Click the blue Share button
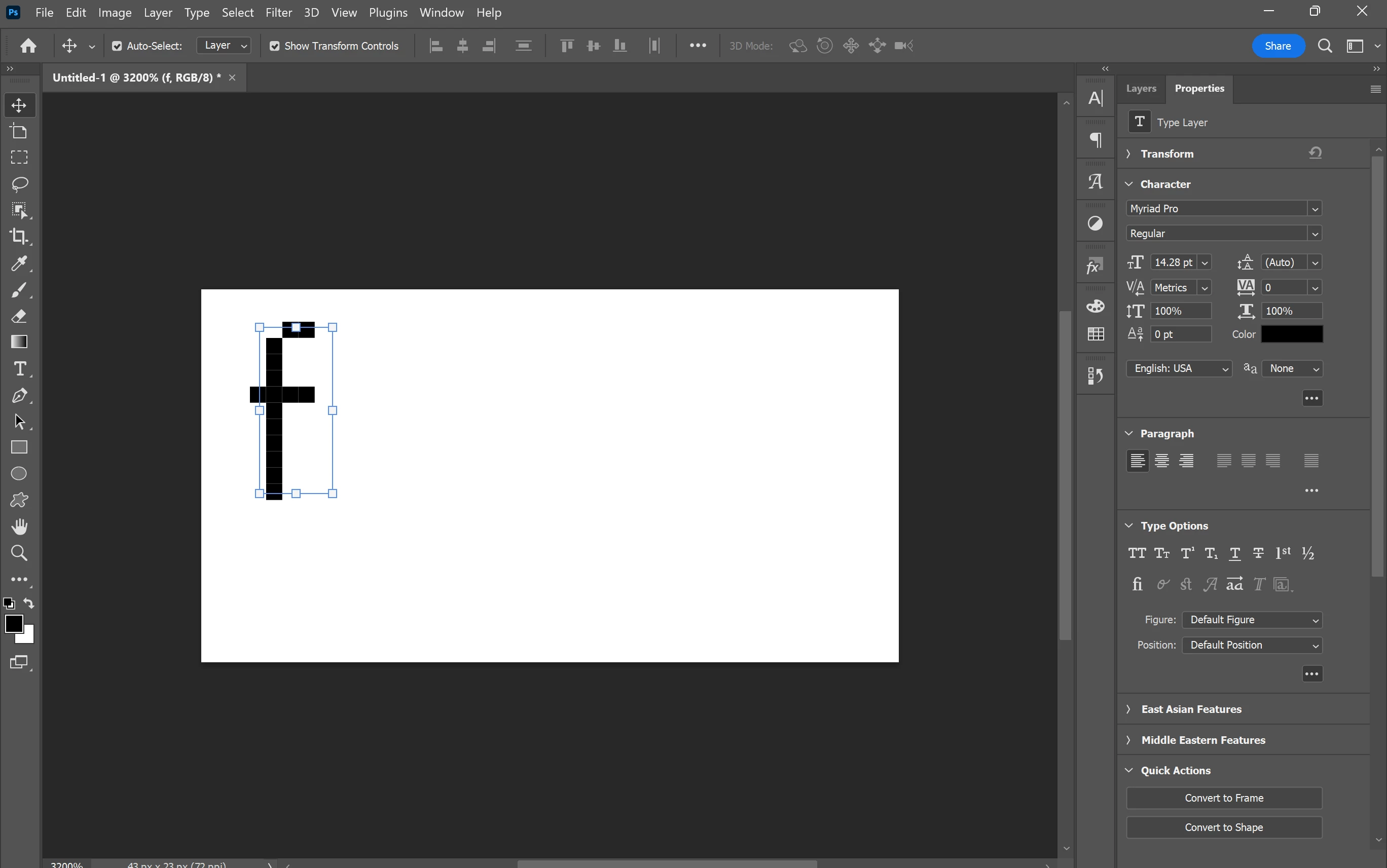Screen dimensions: 1387x868 (x=1277, y=46)
